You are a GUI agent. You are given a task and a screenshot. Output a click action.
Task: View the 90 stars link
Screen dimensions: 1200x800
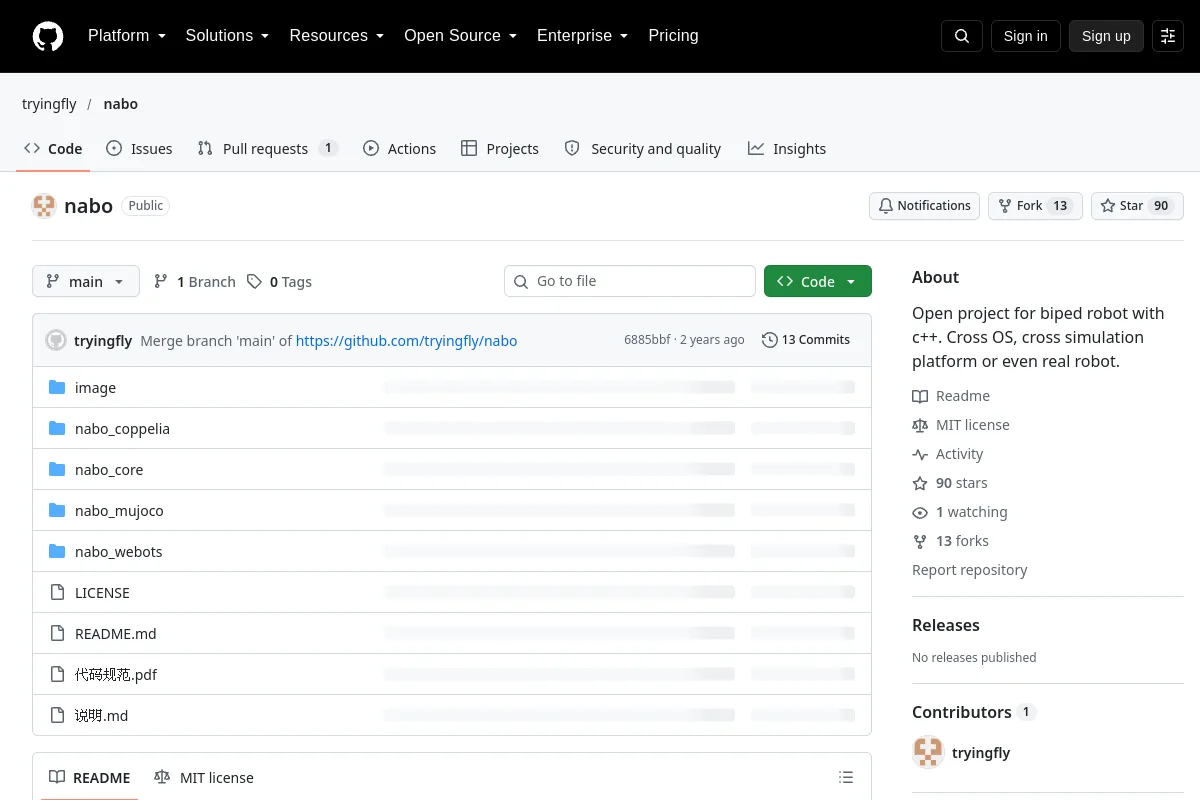pyautogui.click(x=950, y=483)
